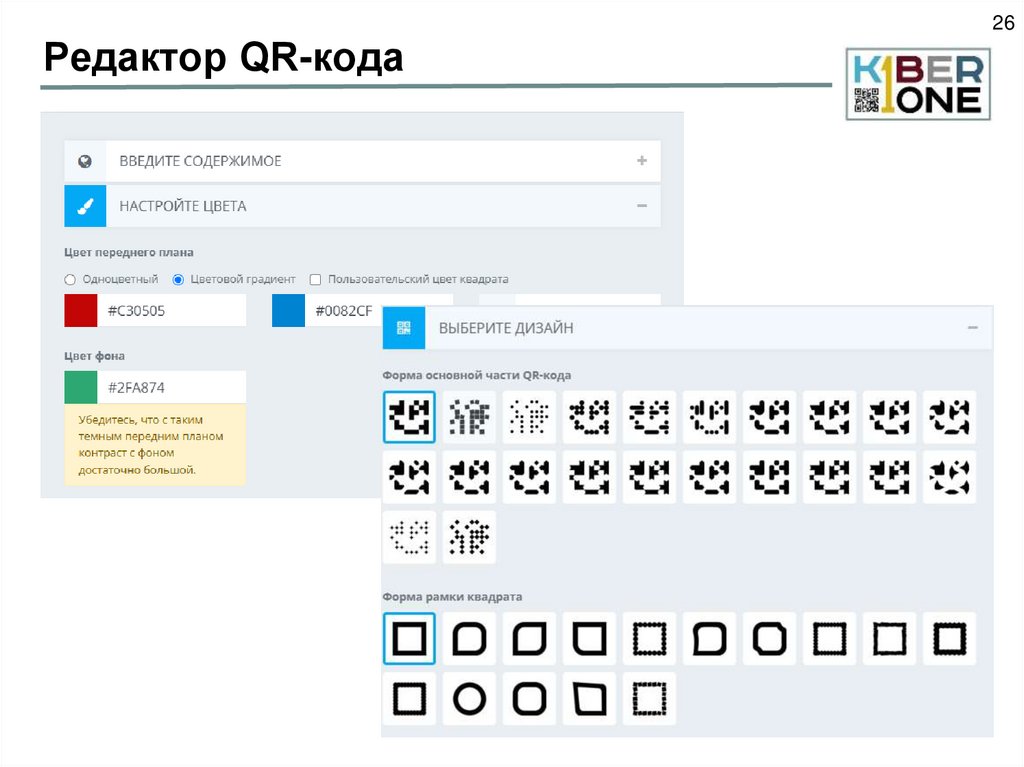Expand Введите содержимое with the plus sign
Viewport: 1024px width, 767px height.
click(x=642, y=161)
